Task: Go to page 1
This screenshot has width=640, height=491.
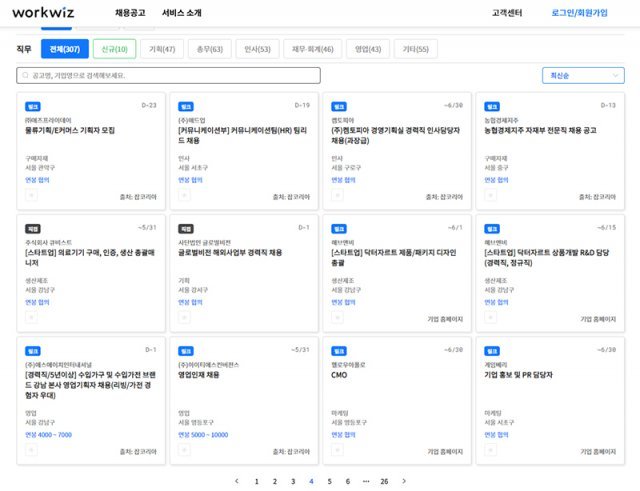Action: tap(257, 481)
